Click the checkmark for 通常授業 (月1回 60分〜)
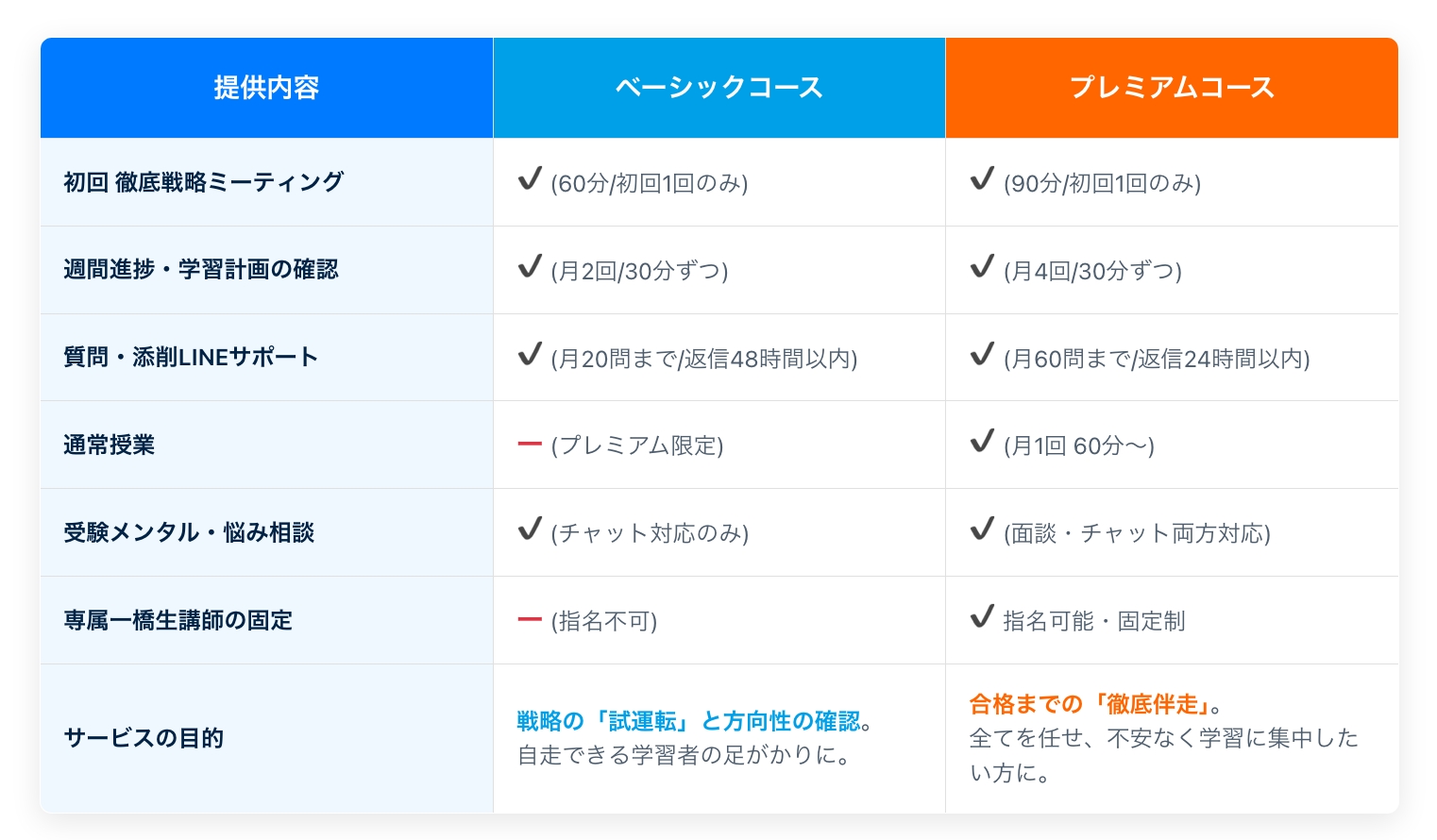 tap(982, 442)
